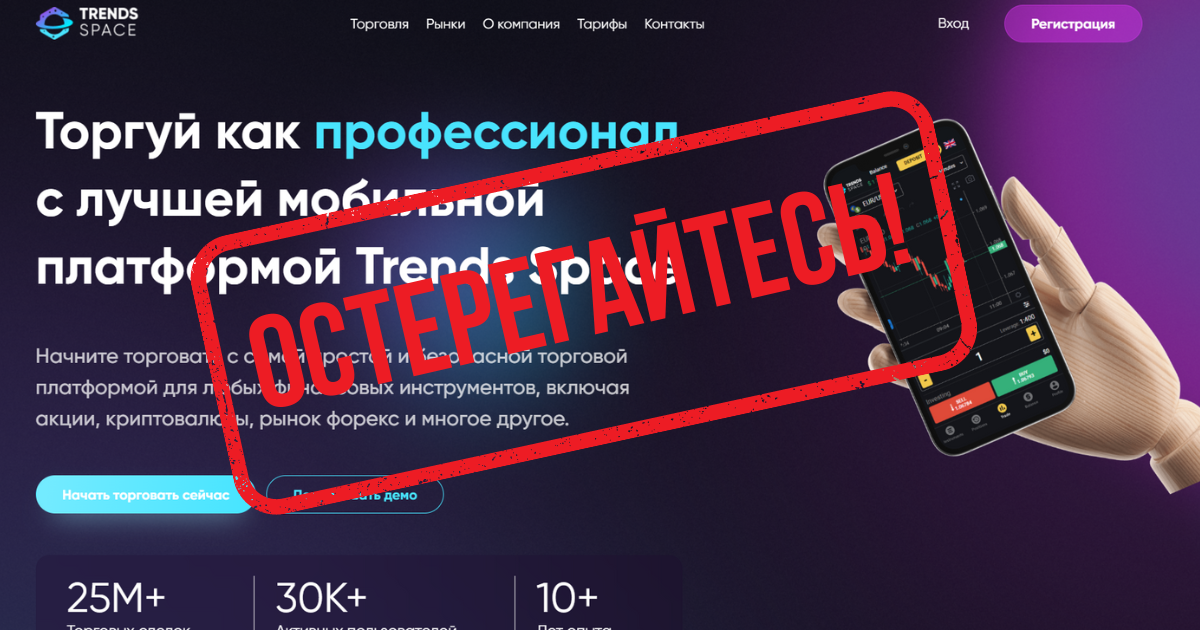Viewport: 1200px width, 630px height.
Task: Click the chart screenshot camera icon
Action: (x=970, y=179)
